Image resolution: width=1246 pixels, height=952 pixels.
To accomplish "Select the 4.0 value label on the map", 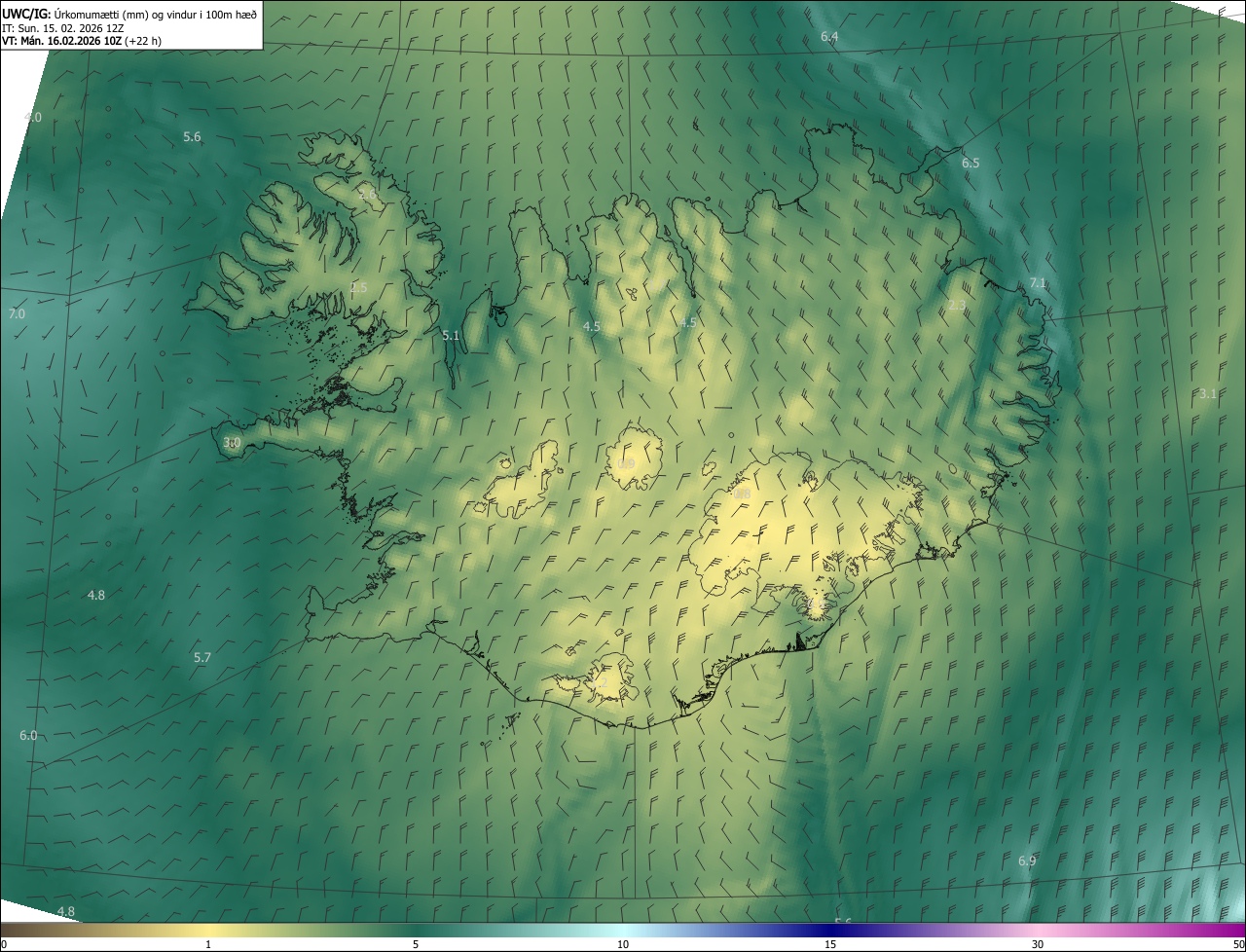I will point(33,118).
